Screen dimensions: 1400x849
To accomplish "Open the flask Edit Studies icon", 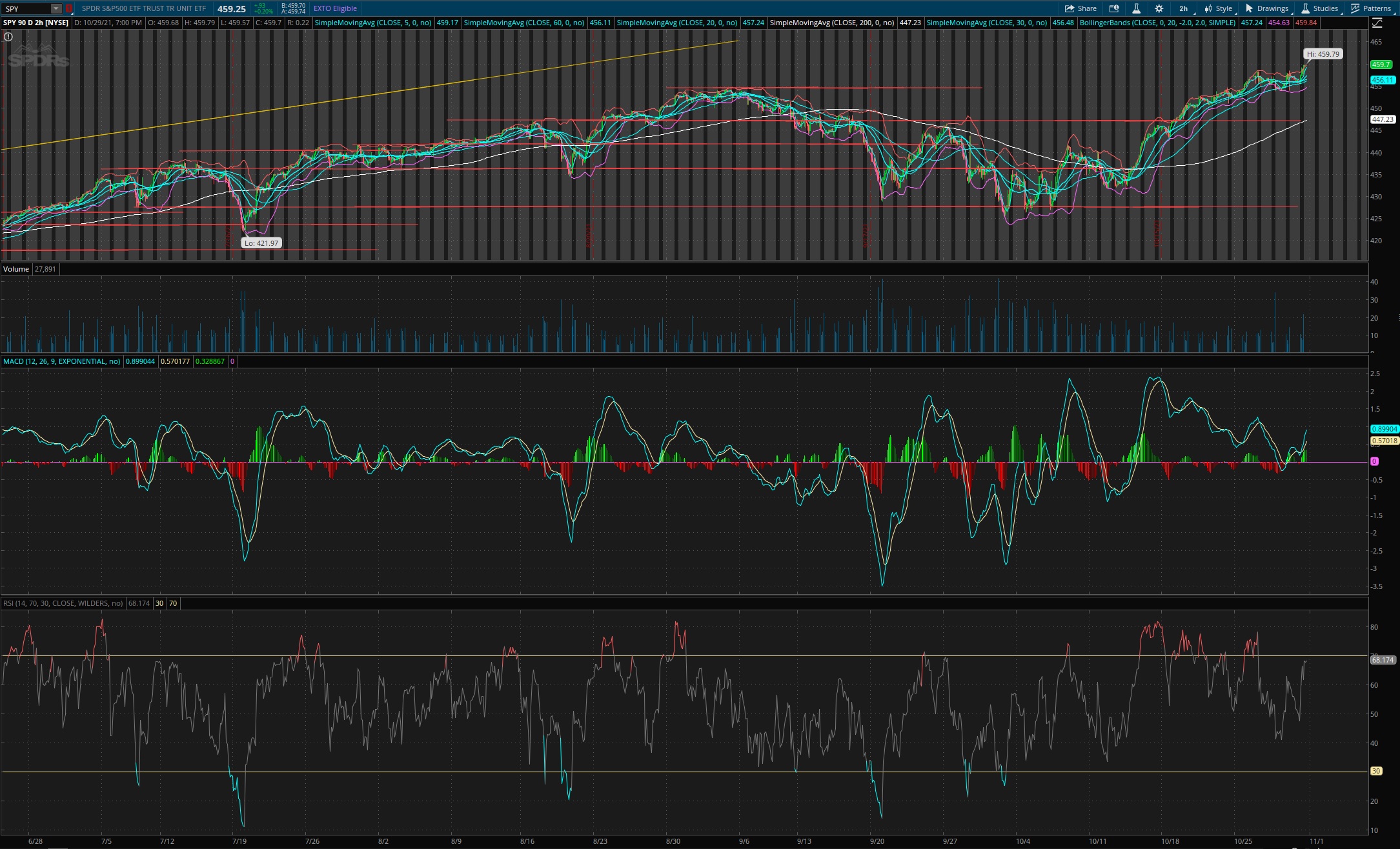I will 1136,8.
